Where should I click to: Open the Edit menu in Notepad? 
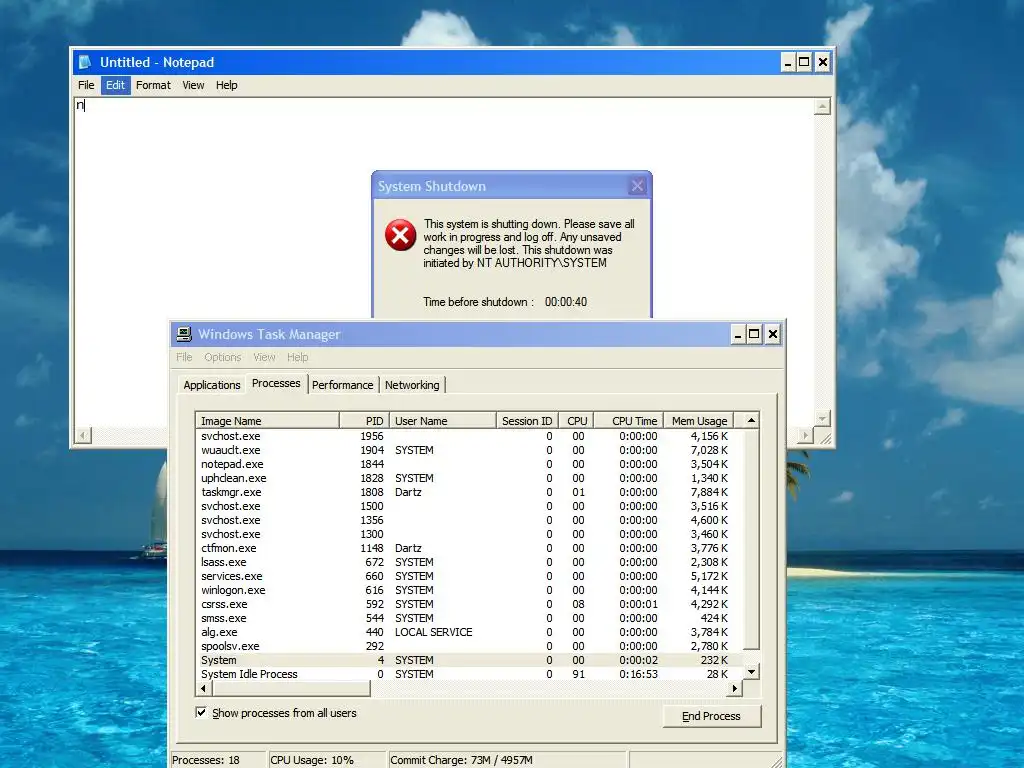(x=116, y=85)
